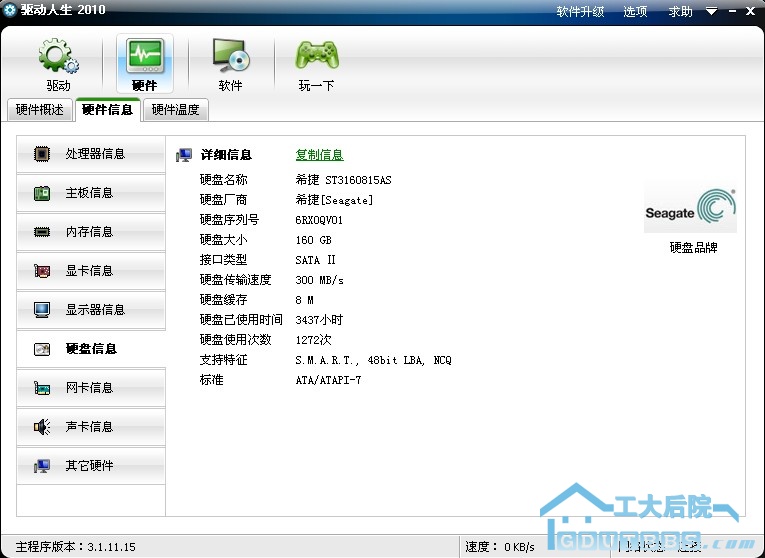This screenshot has height=558, width=765.
Task: Click the 处理器信息 chip icon
Action: [x=42, y=154]
